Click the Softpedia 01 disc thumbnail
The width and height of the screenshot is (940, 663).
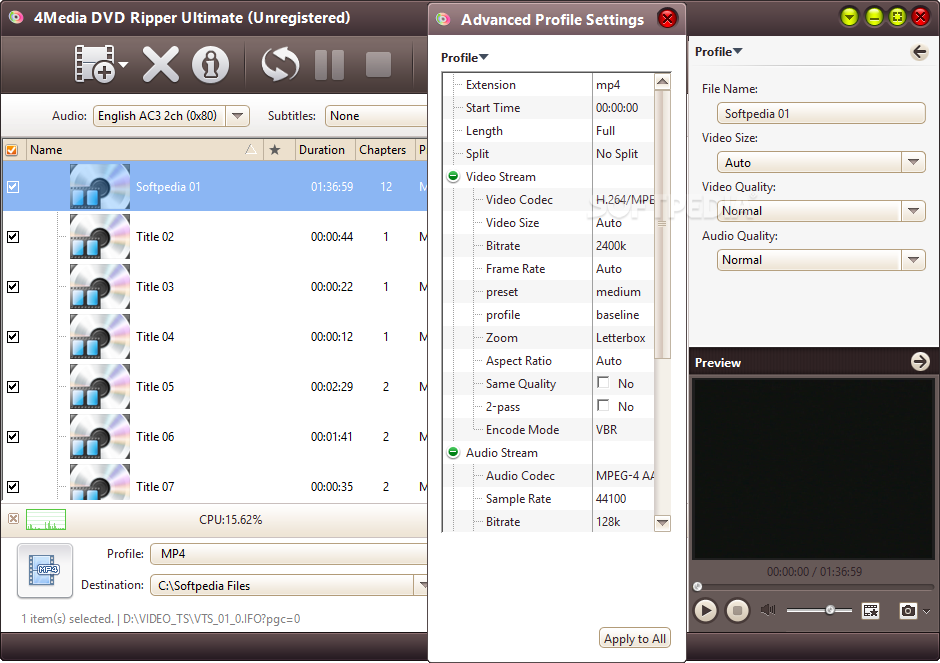(x=100, y=186)
